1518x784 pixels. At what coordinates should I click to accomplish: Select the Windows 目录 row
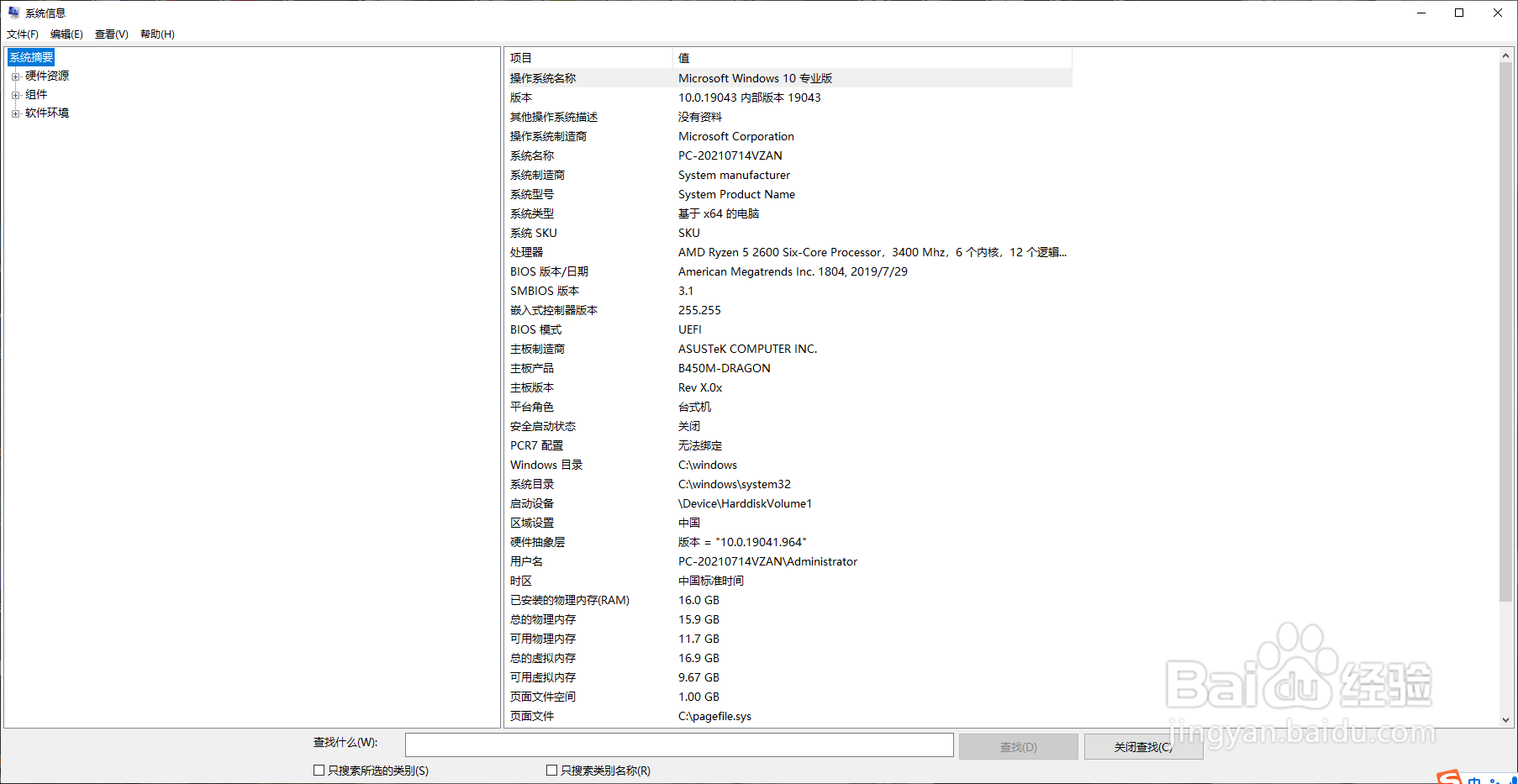click(788, 465)
